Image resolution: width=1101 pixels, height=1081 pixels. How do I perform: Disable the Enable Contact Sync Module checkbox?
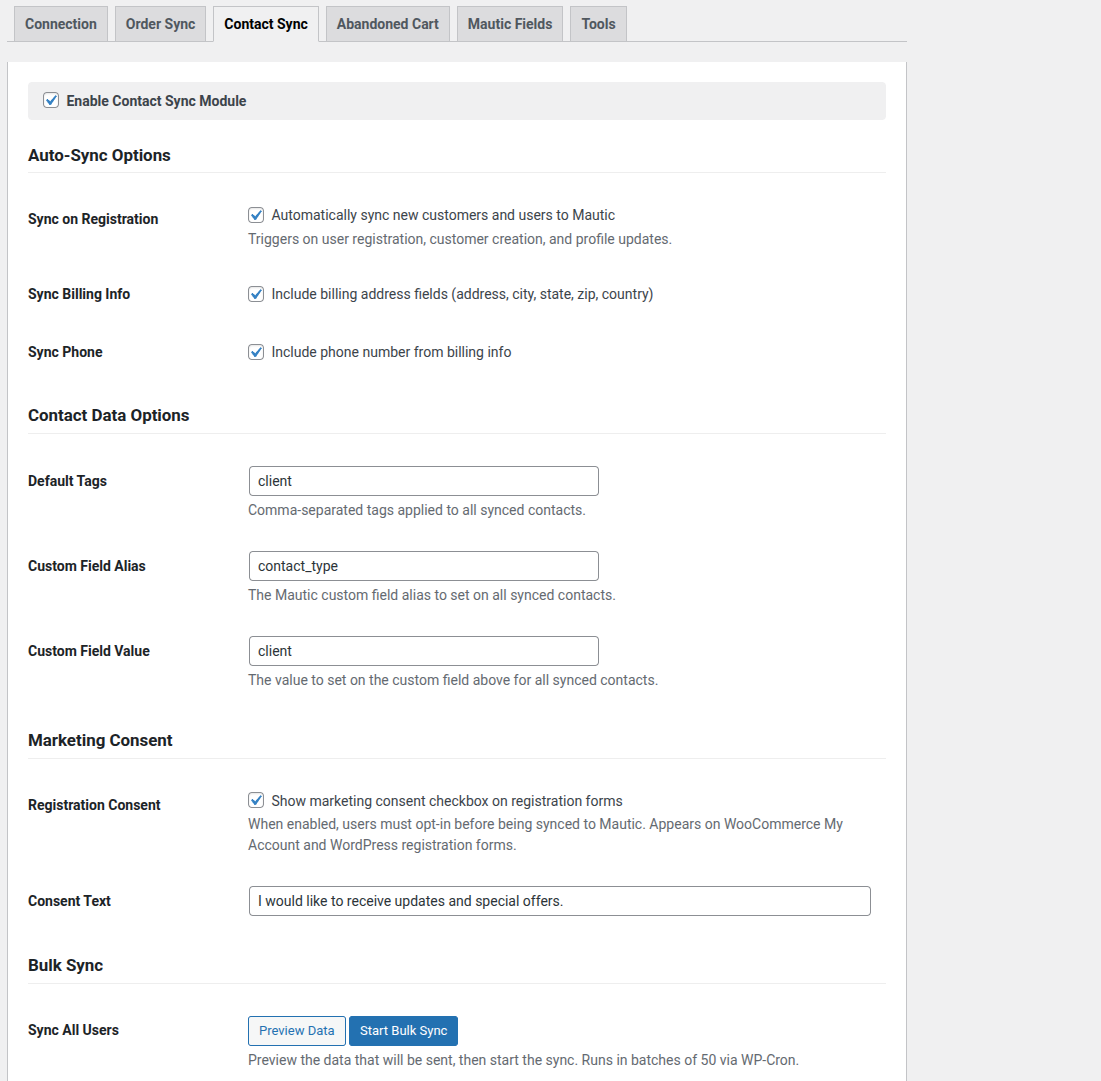tap(52, 101)
